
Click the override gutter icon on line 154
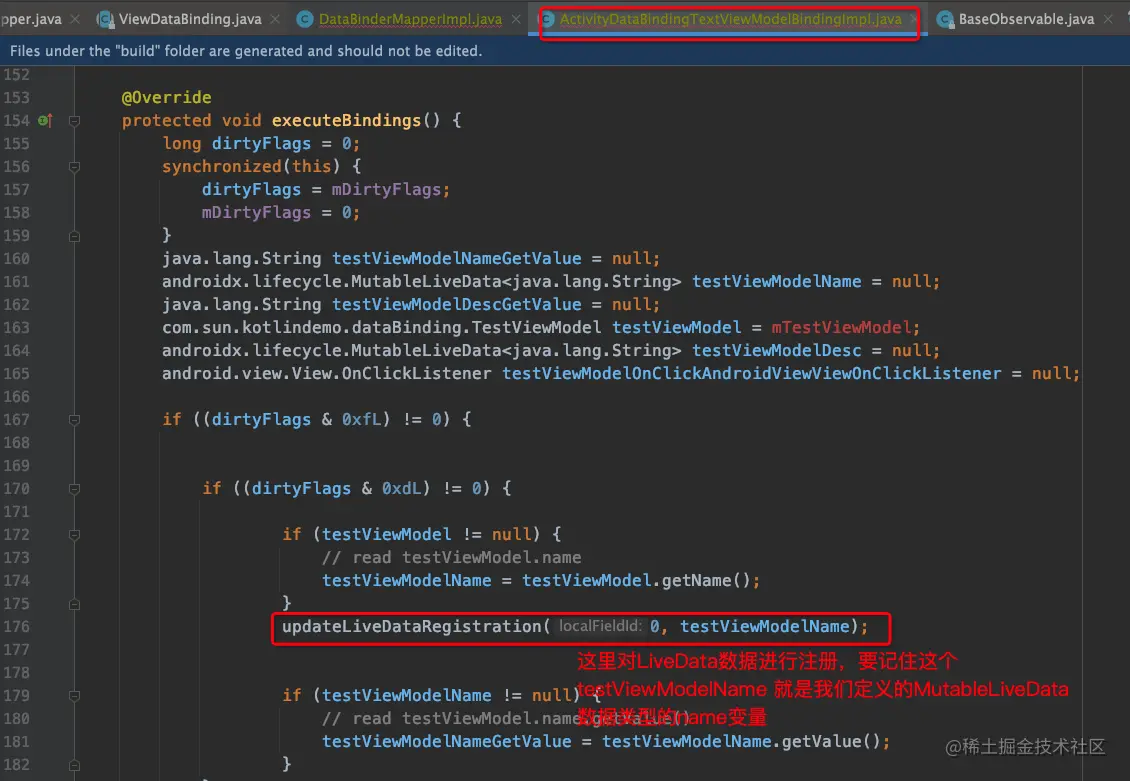pos(45,120)
